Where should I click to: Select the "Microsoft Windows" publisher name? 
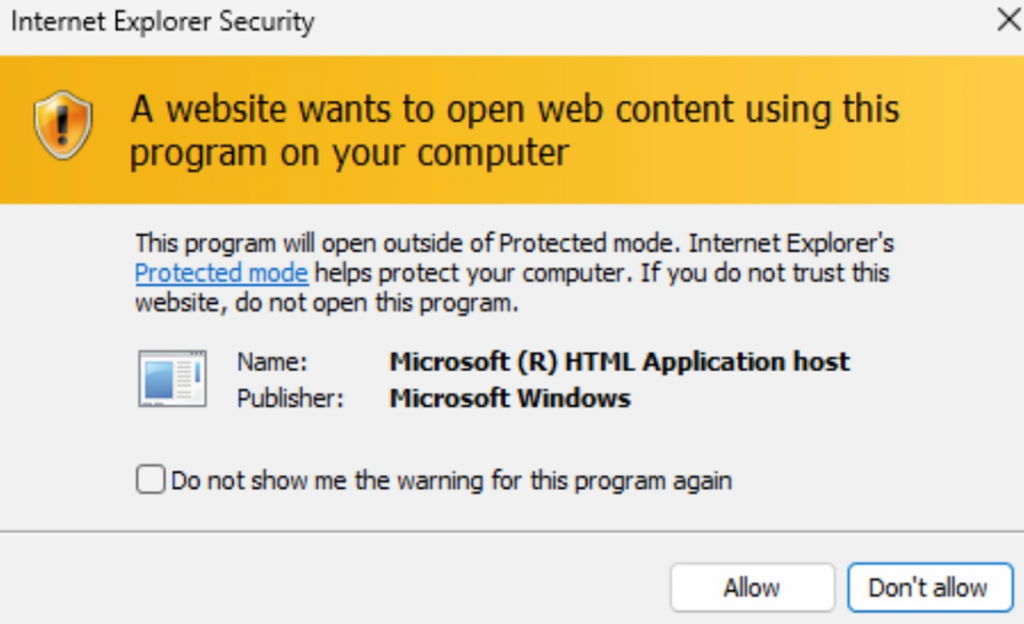[x=510, y=398]
